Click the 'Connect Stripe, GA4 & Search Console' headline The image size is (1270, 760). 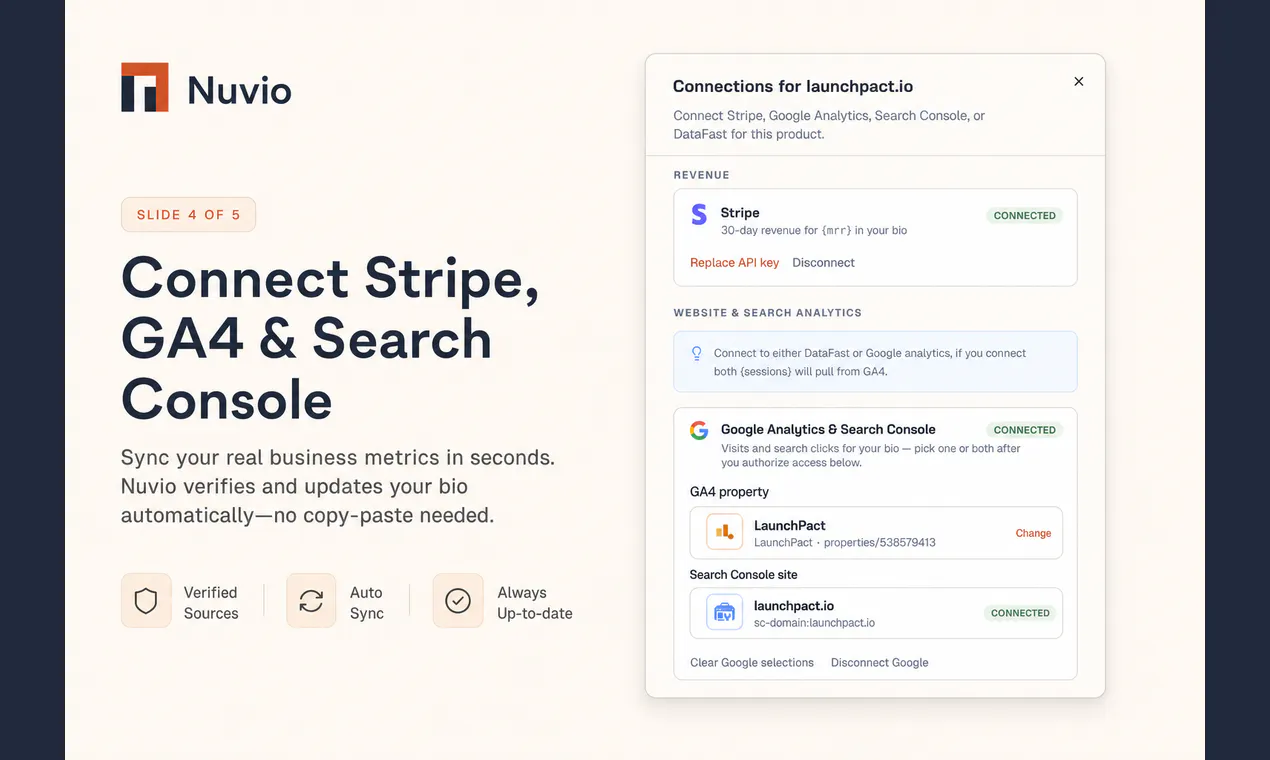tap(330, 339)
